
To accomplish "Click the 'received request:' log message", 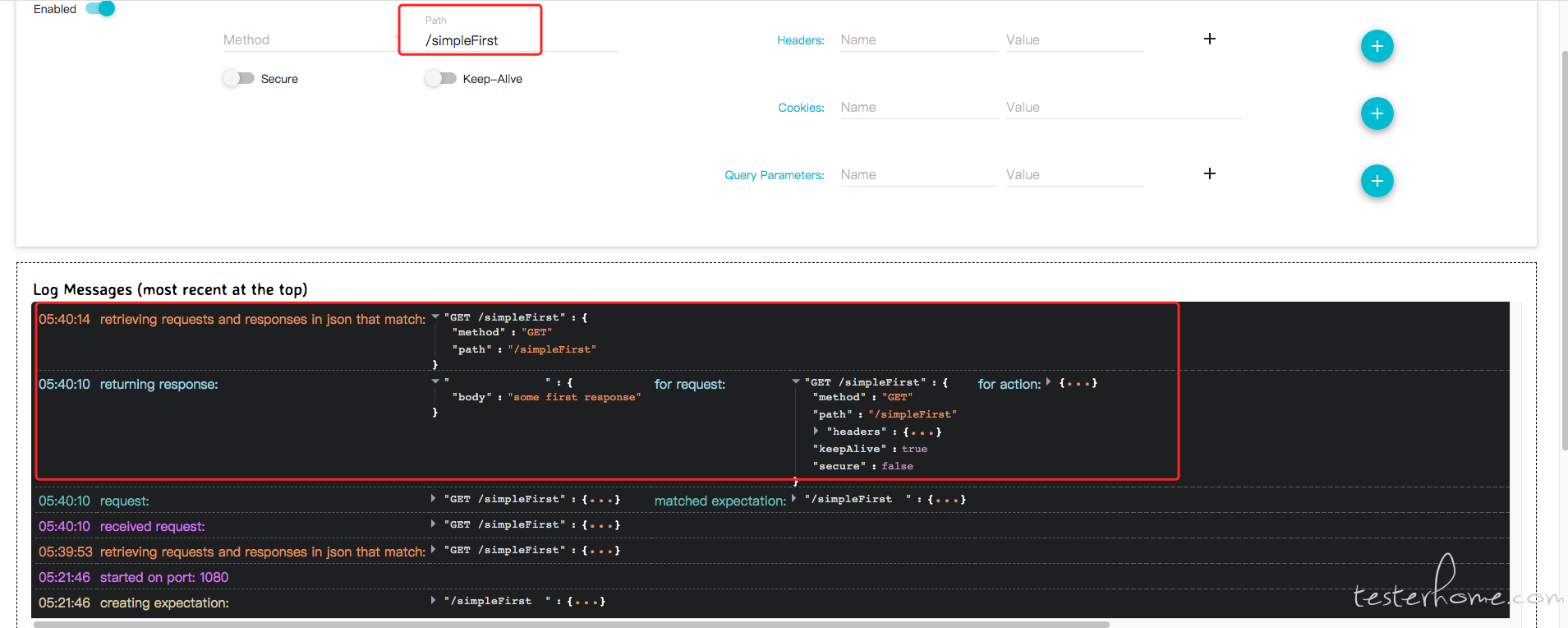I will pos(153,526).
